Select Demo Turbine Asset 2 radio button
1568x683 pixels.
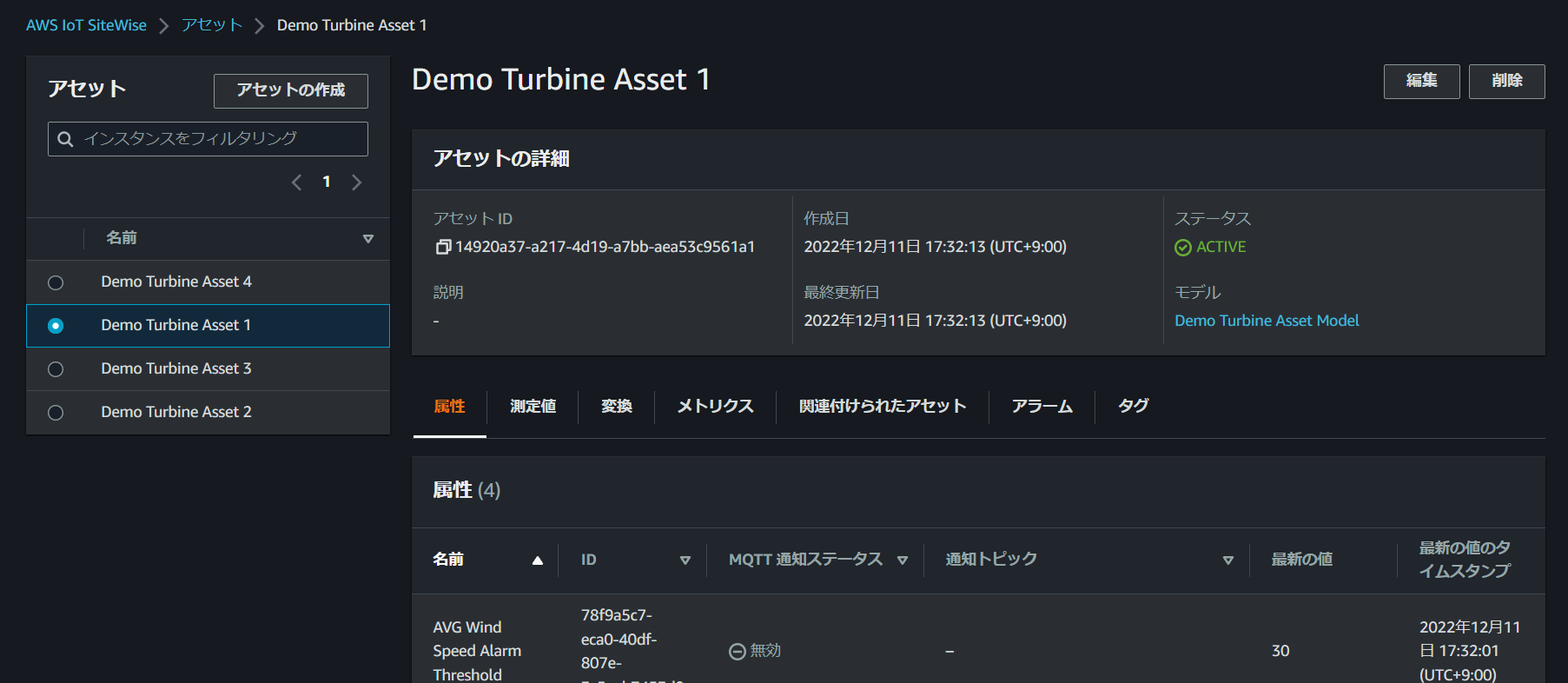click(x=56, y=413)
